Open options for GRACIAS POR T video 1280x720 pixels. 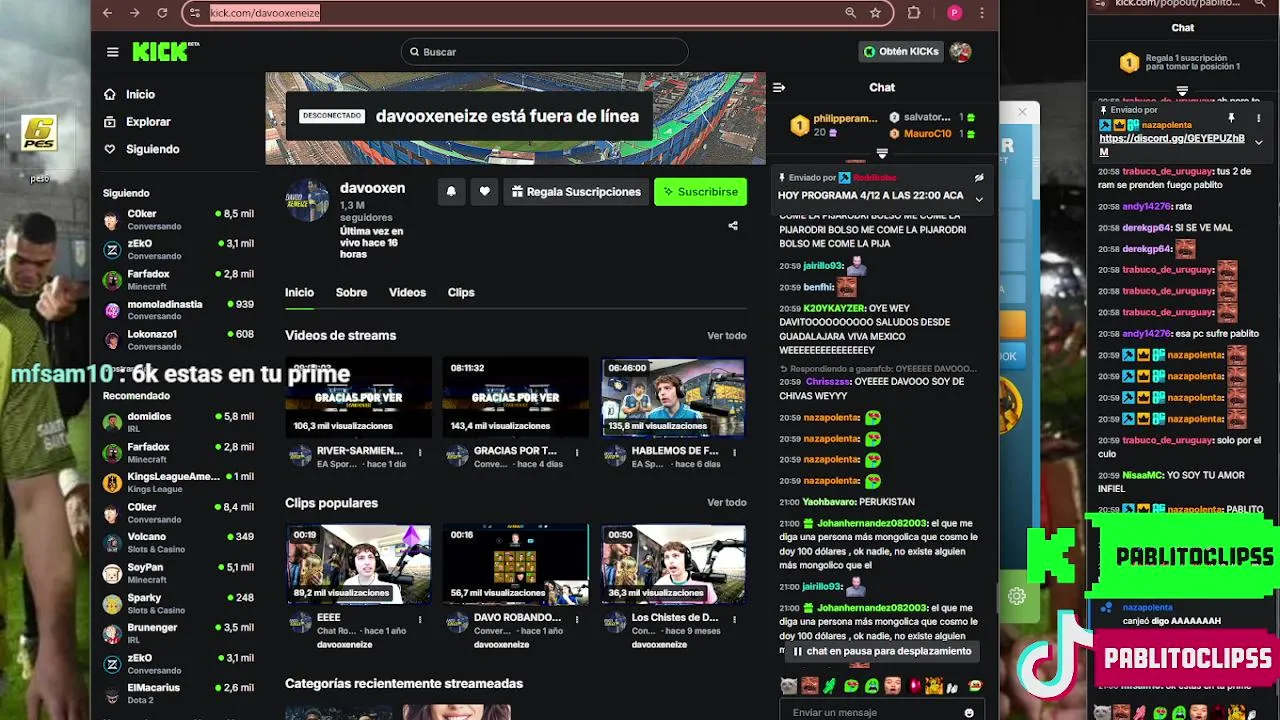[x=577, y=452]
